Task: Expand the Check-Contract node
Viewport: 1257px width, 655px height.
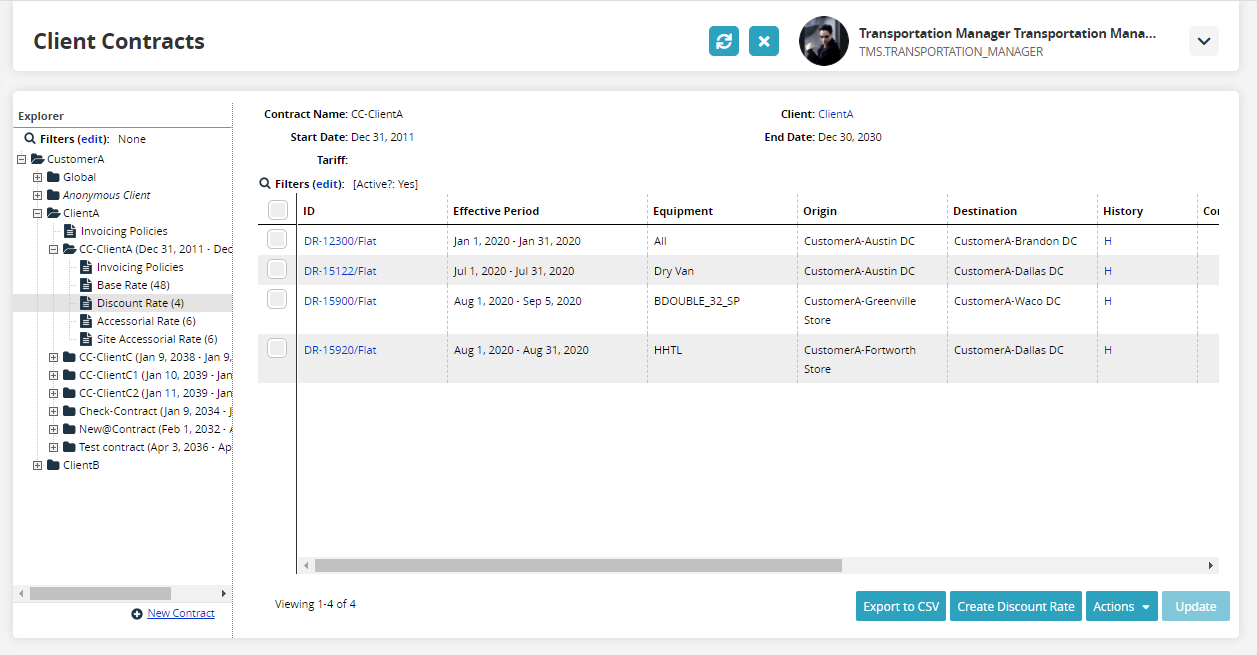Action: click(x=54, y=411)
